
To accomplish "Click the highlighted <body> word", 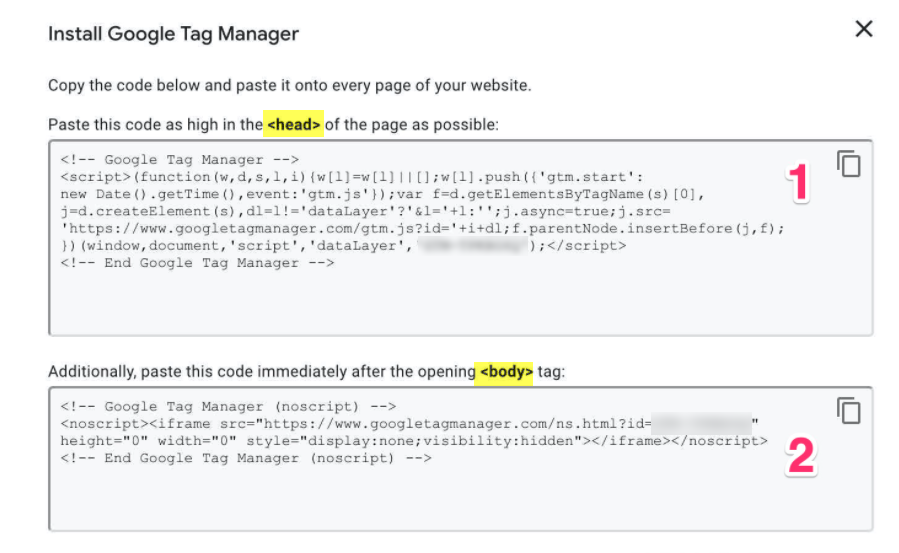I will [x=506, y=371].
